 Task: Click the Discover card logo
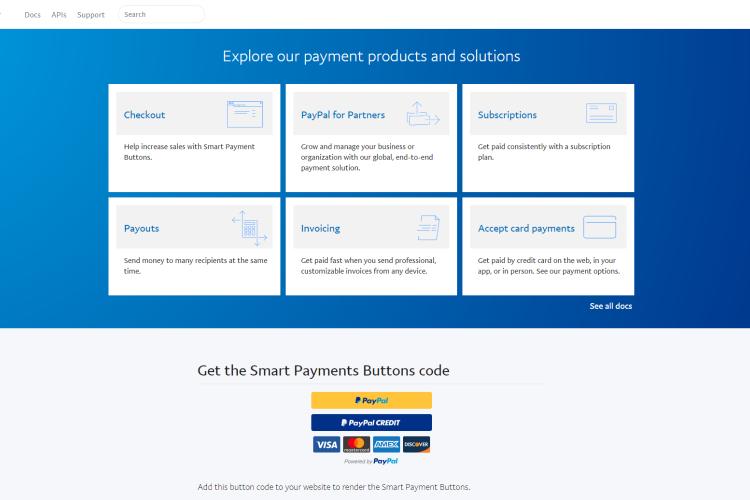pyautogui.click(x=416, y=444)
